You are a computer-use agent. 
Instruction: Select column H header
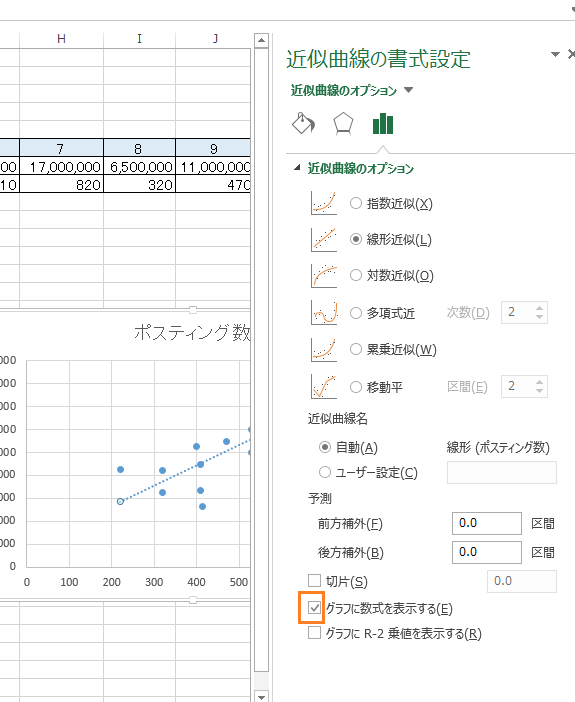pos(61,39)
